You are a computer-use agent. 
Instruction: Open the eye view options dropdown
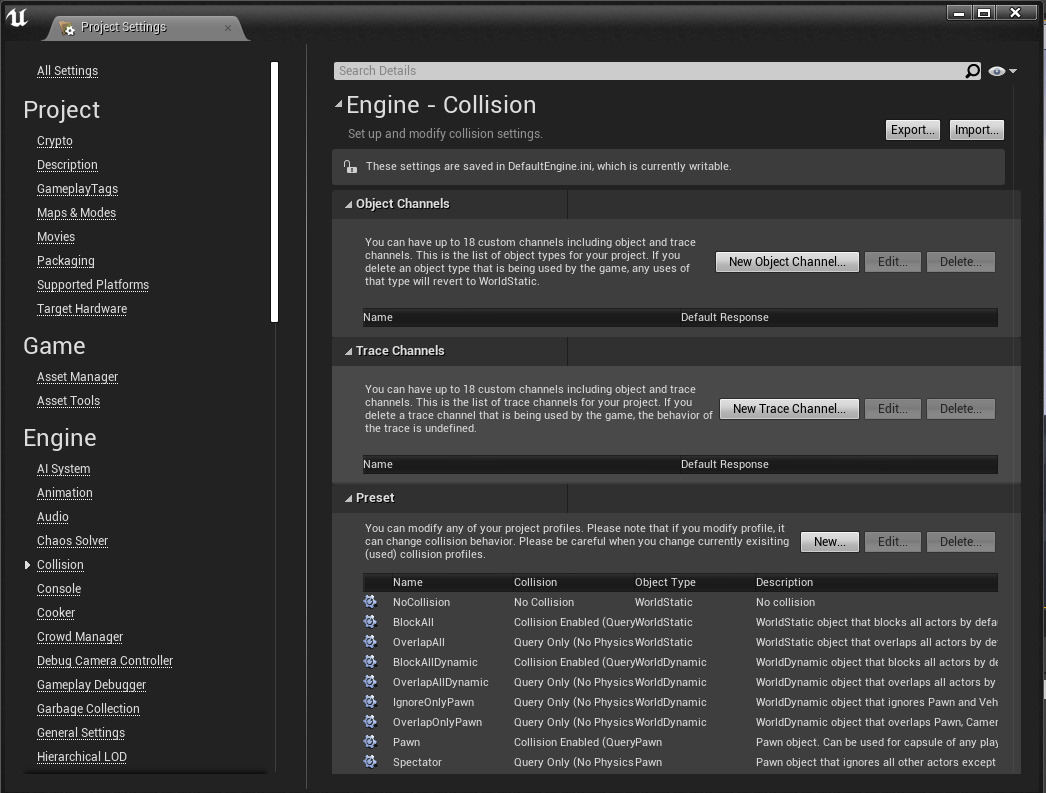[x=1002, y=71]
